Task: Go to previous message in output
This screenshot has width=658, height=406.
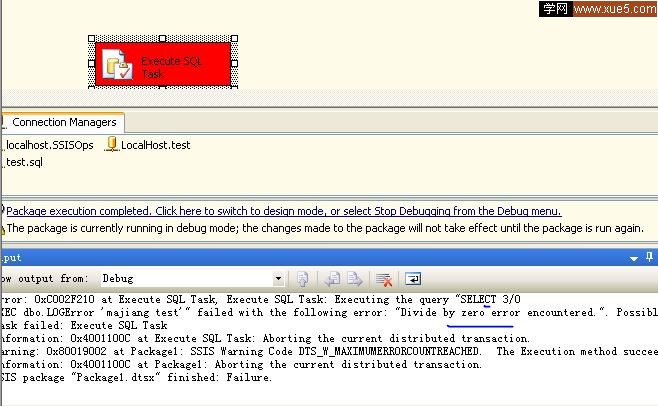Action: 332,278
